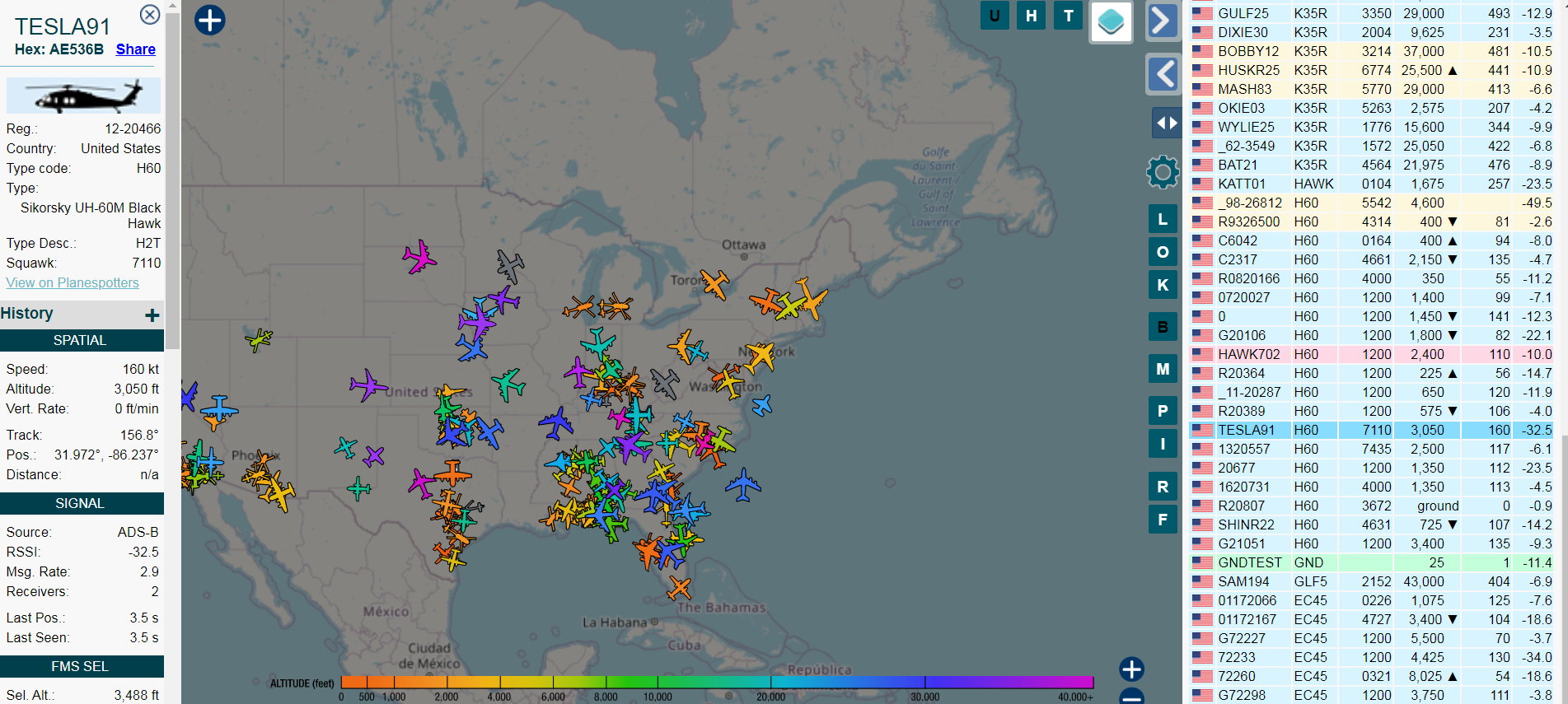Toggle the U button above the map
The width and height of the screenshot is (1568, 704).
(x=995, y=16)
